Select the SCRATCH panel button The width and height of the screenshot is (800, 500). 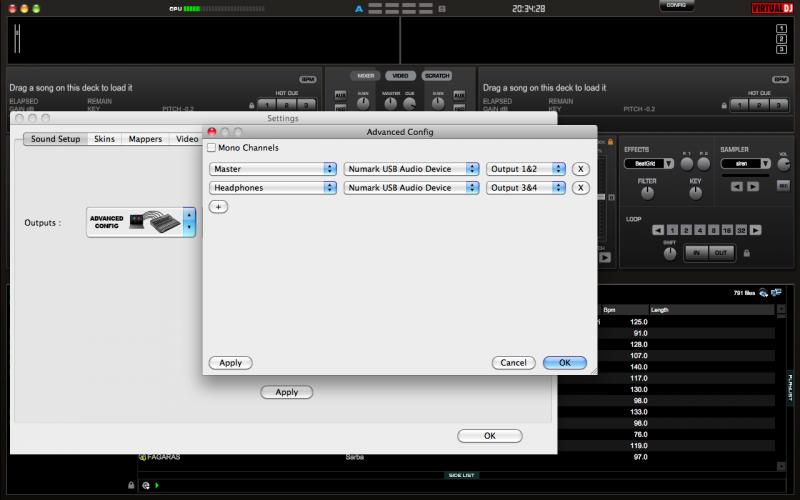coord(436,76)
